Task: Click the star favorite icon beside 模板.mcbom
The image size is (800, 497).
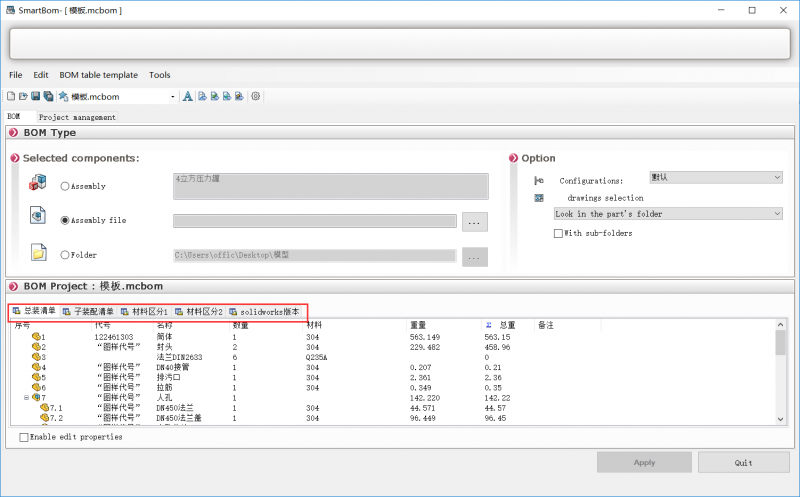Action: point(63,96)
